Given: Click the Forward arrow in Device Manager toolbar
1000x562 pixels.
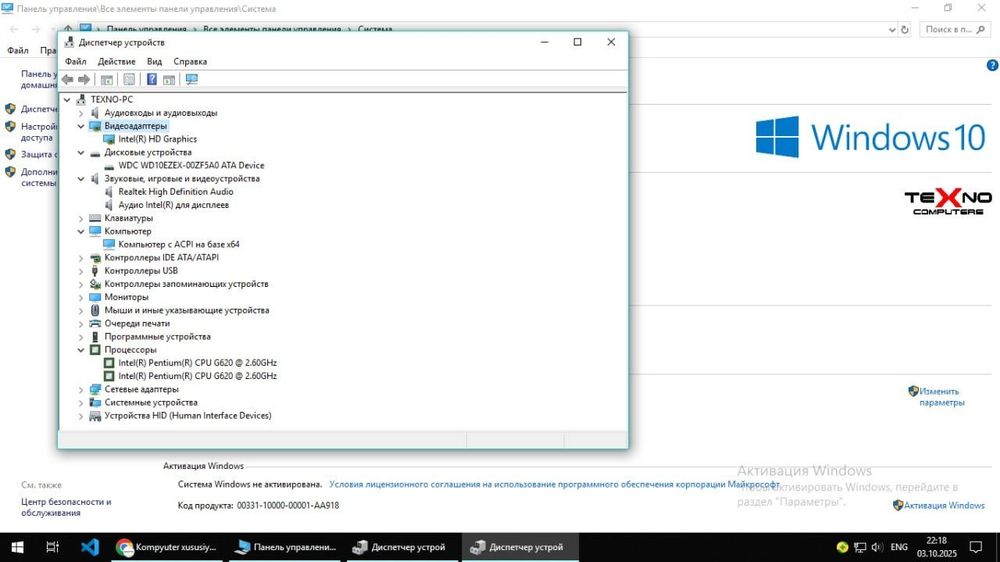Looking at the screenshot, I should coord(84,79).
